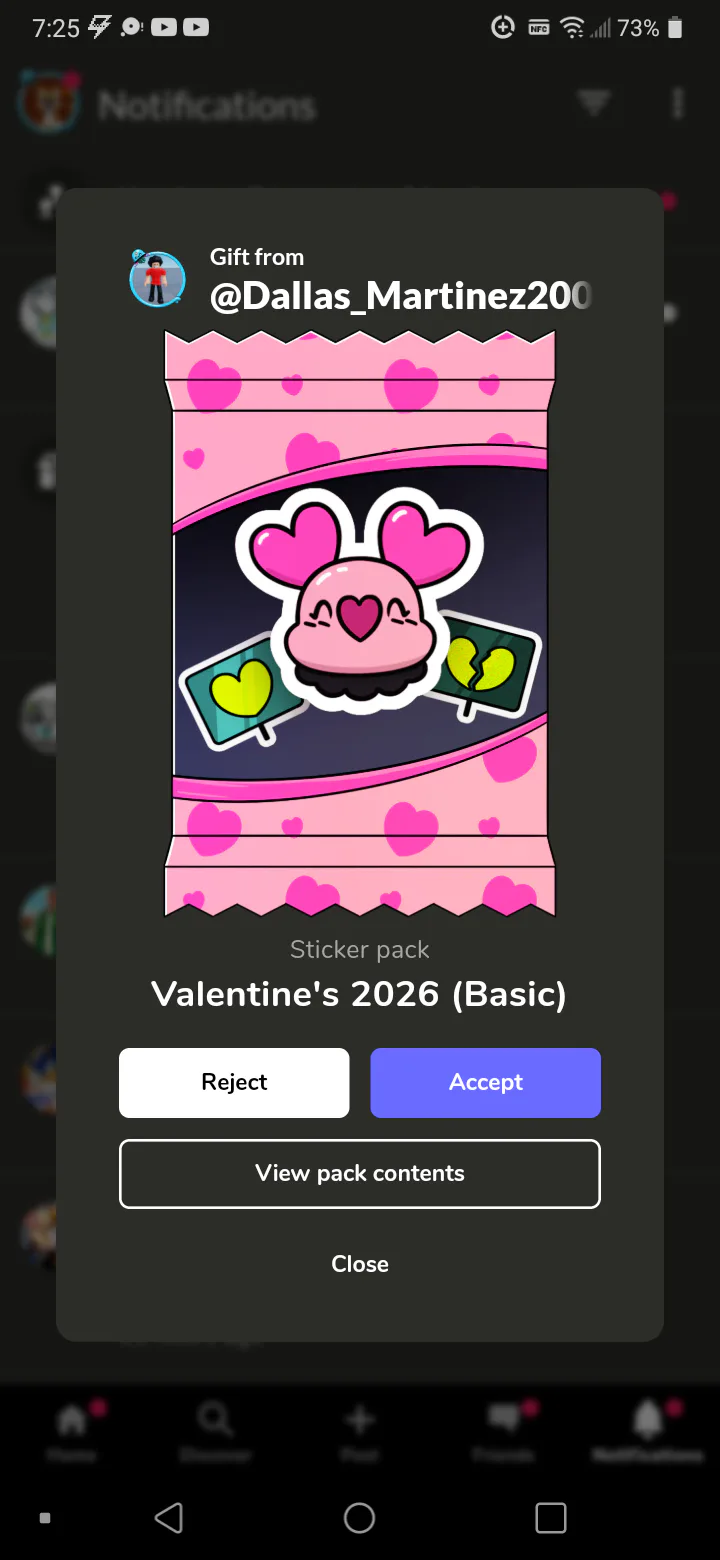Tap your profile avatar in header
720x1560 pixels.
click(48, 103)
